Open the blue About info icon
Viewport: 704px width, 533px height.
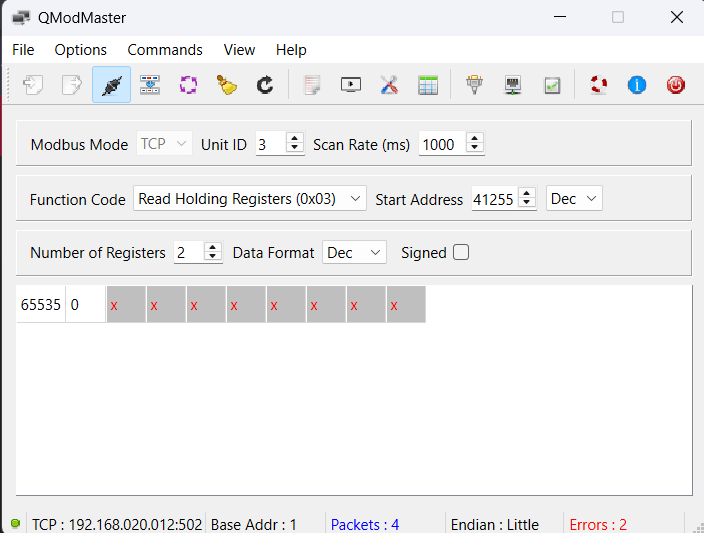[637, 85]
